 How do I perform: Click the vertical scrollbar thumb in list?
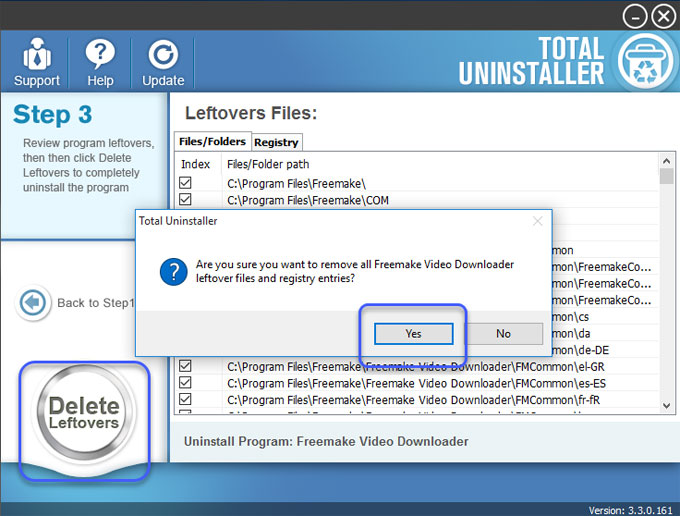(x=667, y=176)
